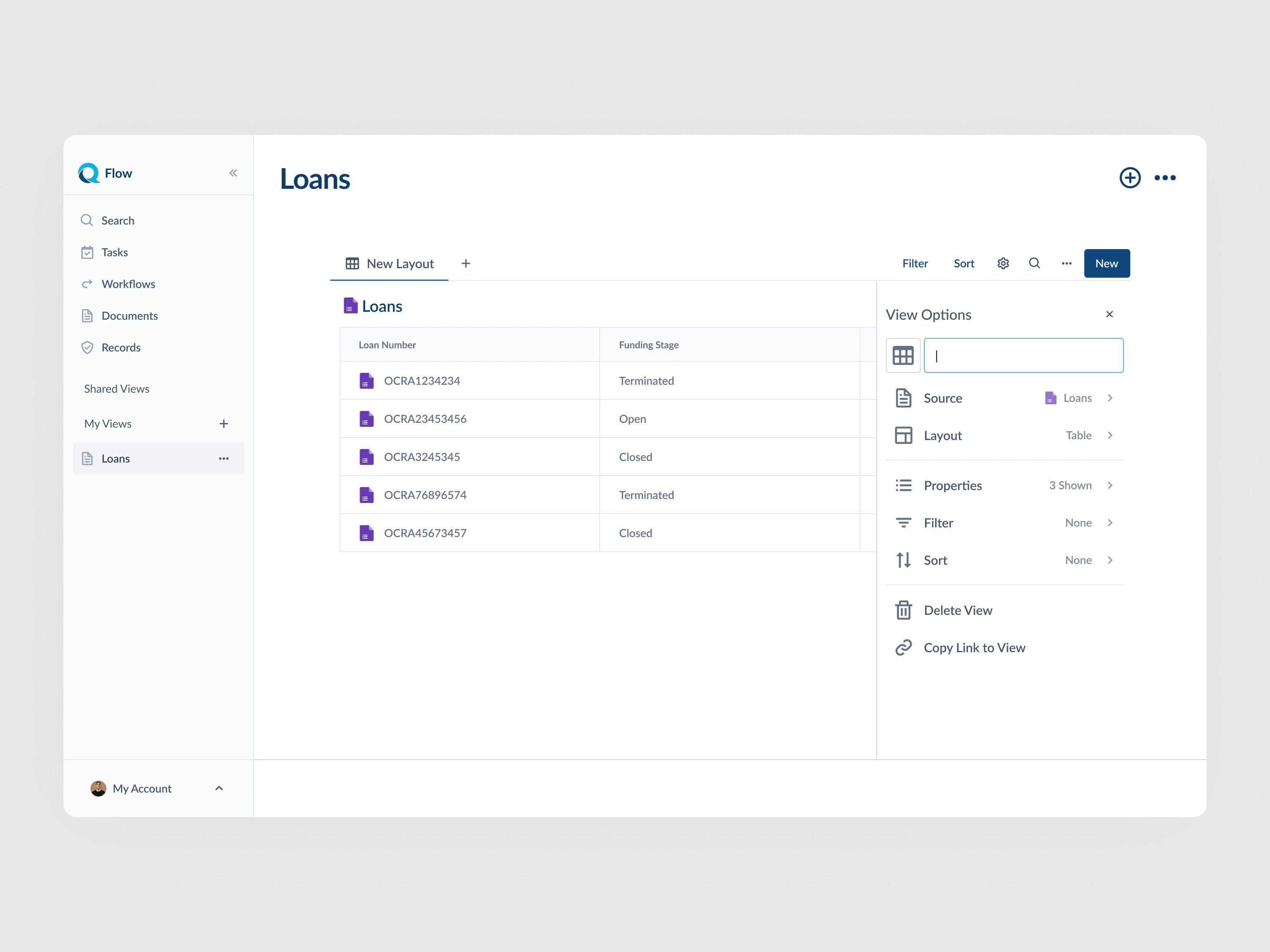Viewport: 1270px width, 952px height.
Task: Select the table layout icon in View Options
Action: point(902,355)
